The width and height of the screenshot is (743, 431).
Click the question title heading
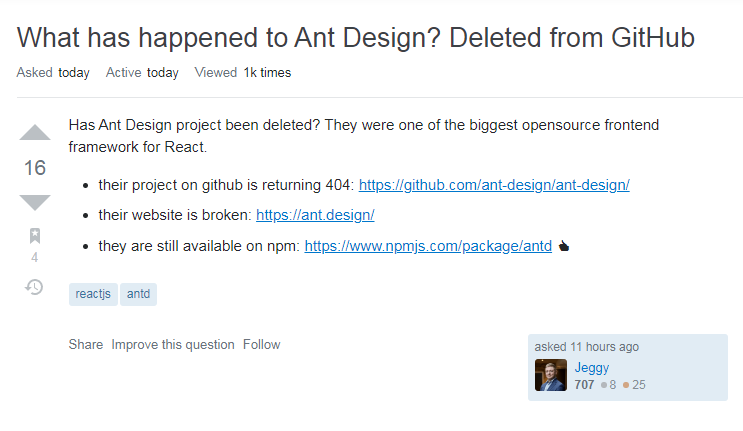click(x=356, y=38)
